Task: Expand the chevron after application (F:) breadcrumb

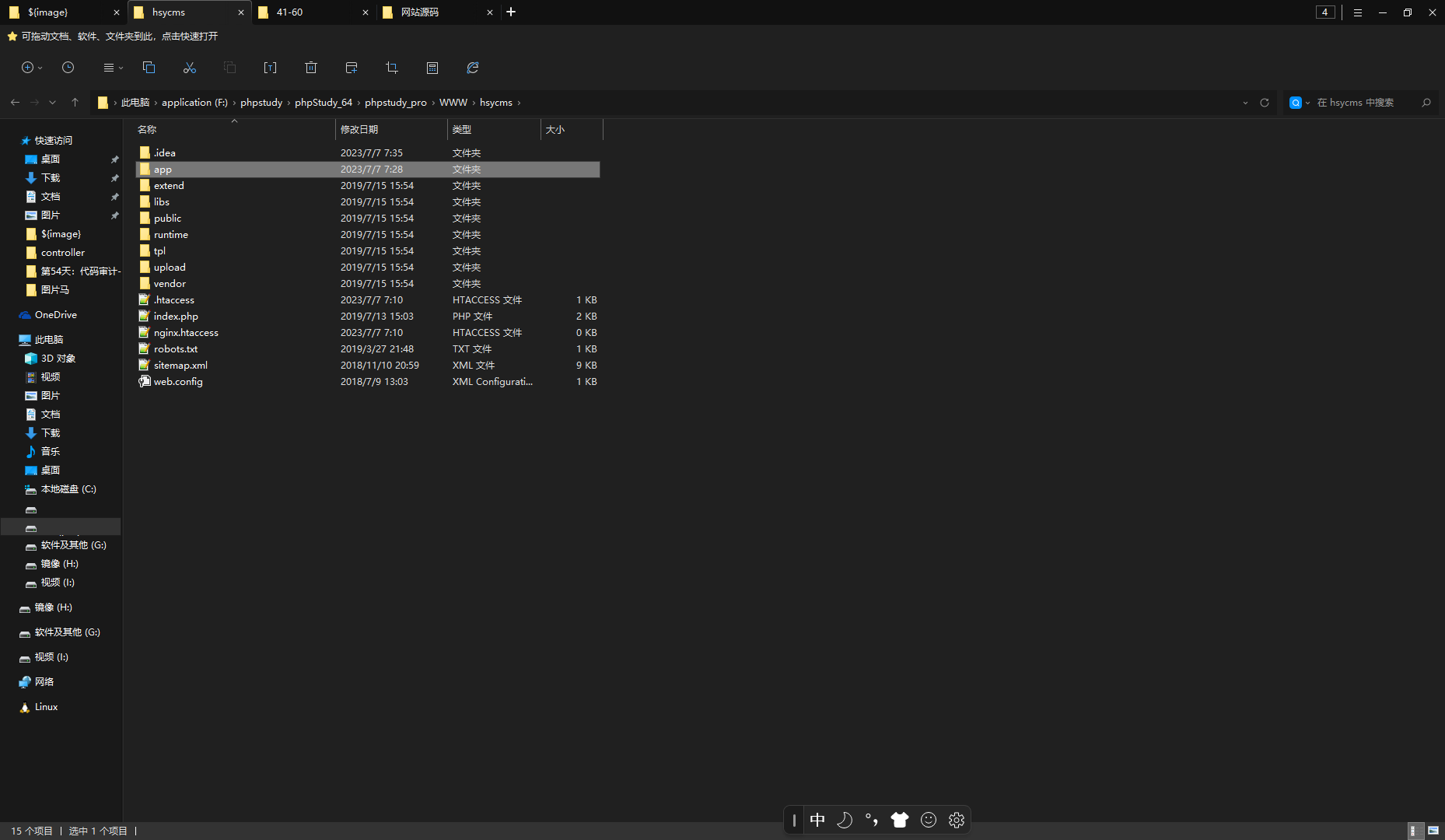Action: point(234,103)
